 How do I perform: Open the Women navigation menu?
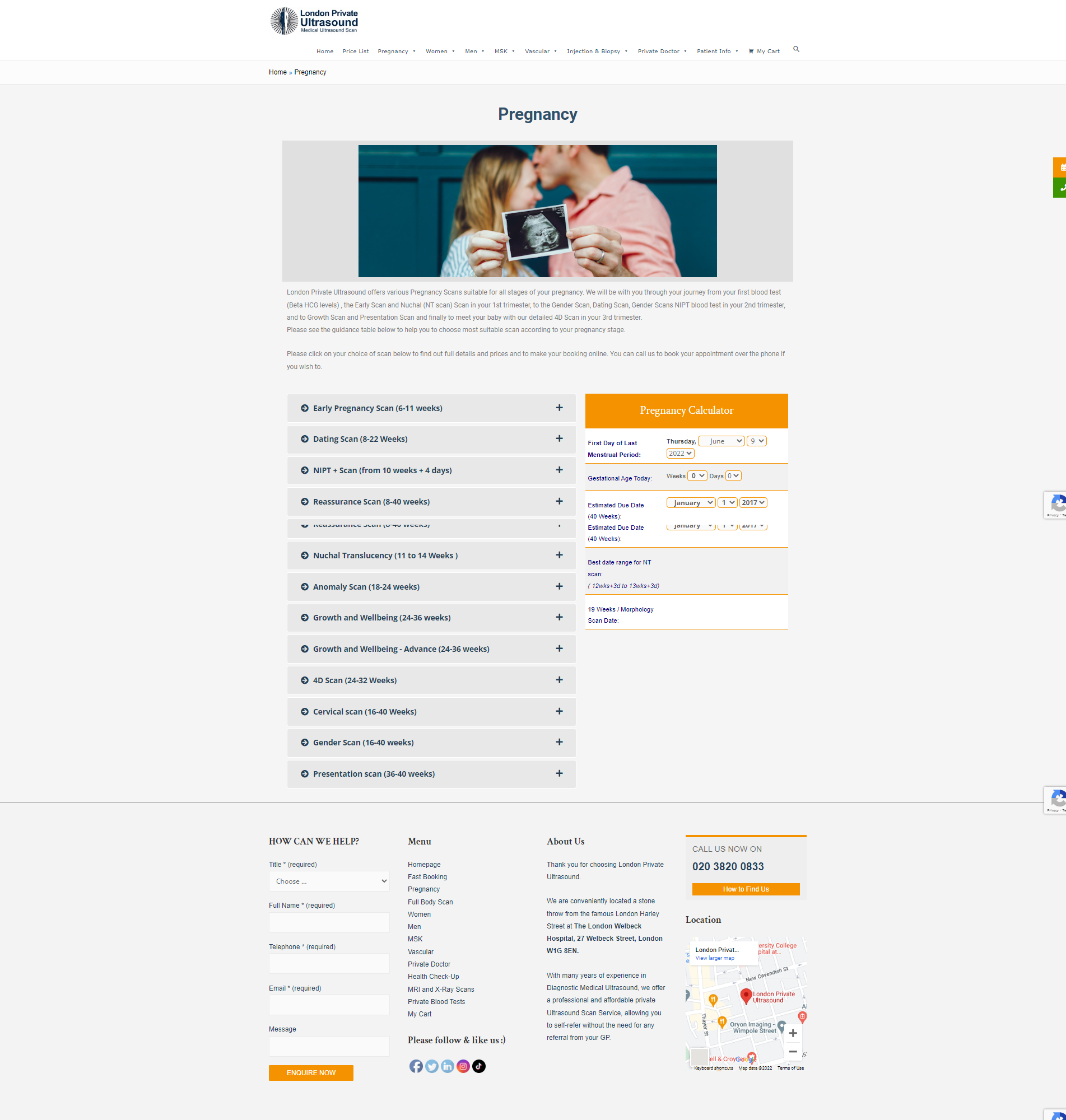click(440, 51)
